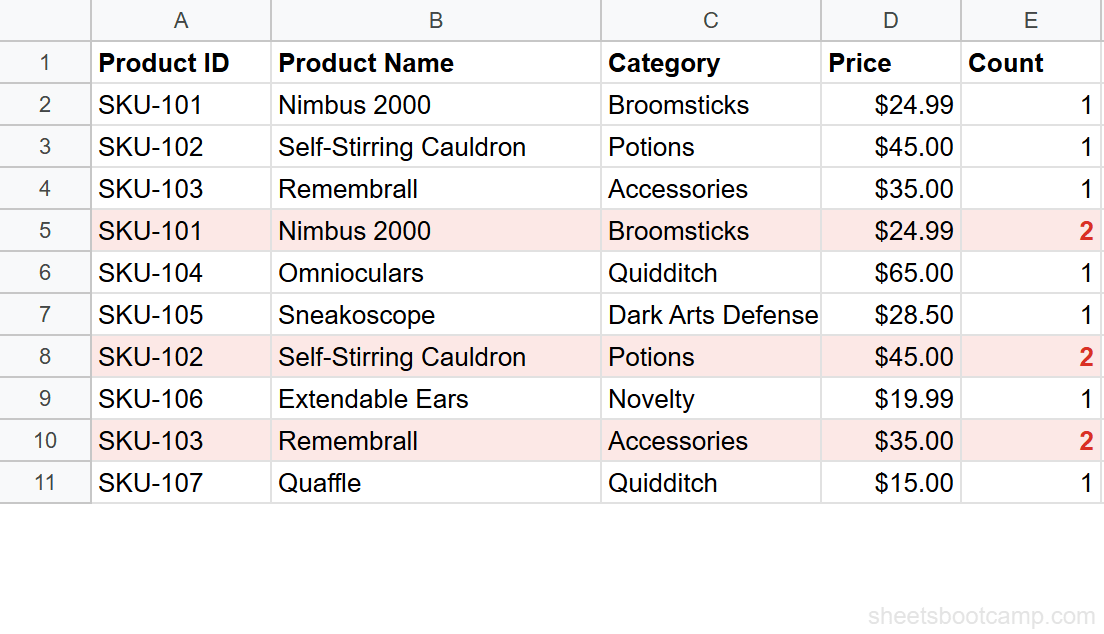This screenshot has height=634, width=1104.
Task: Select row 11 header
Action: pyautogui.click(x=45, y=483)
